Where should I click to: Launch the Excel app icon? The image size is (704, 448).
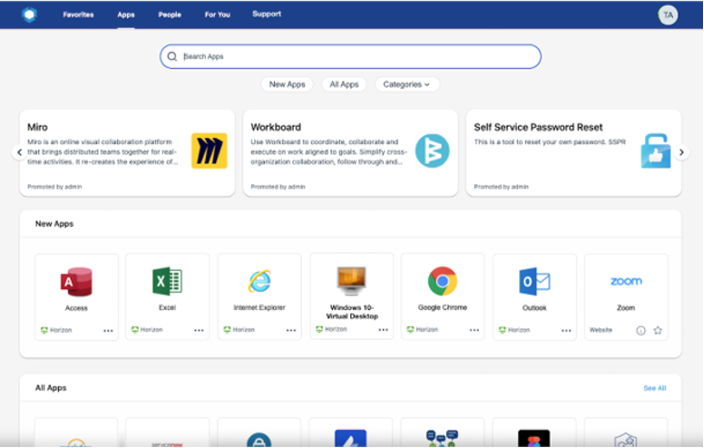click(167, 282)
